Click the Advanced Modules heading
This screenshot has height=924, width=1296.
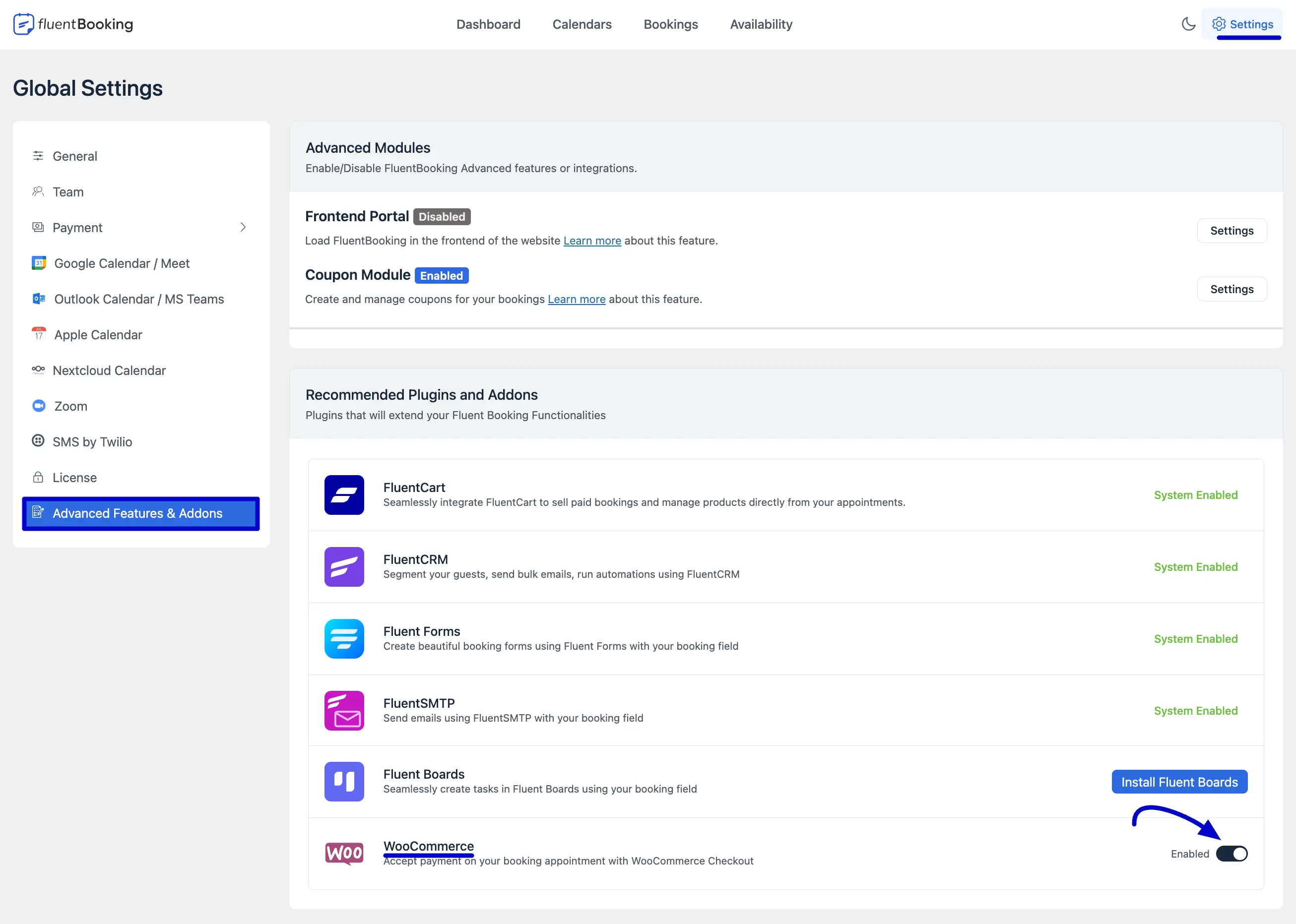point(368,148)
